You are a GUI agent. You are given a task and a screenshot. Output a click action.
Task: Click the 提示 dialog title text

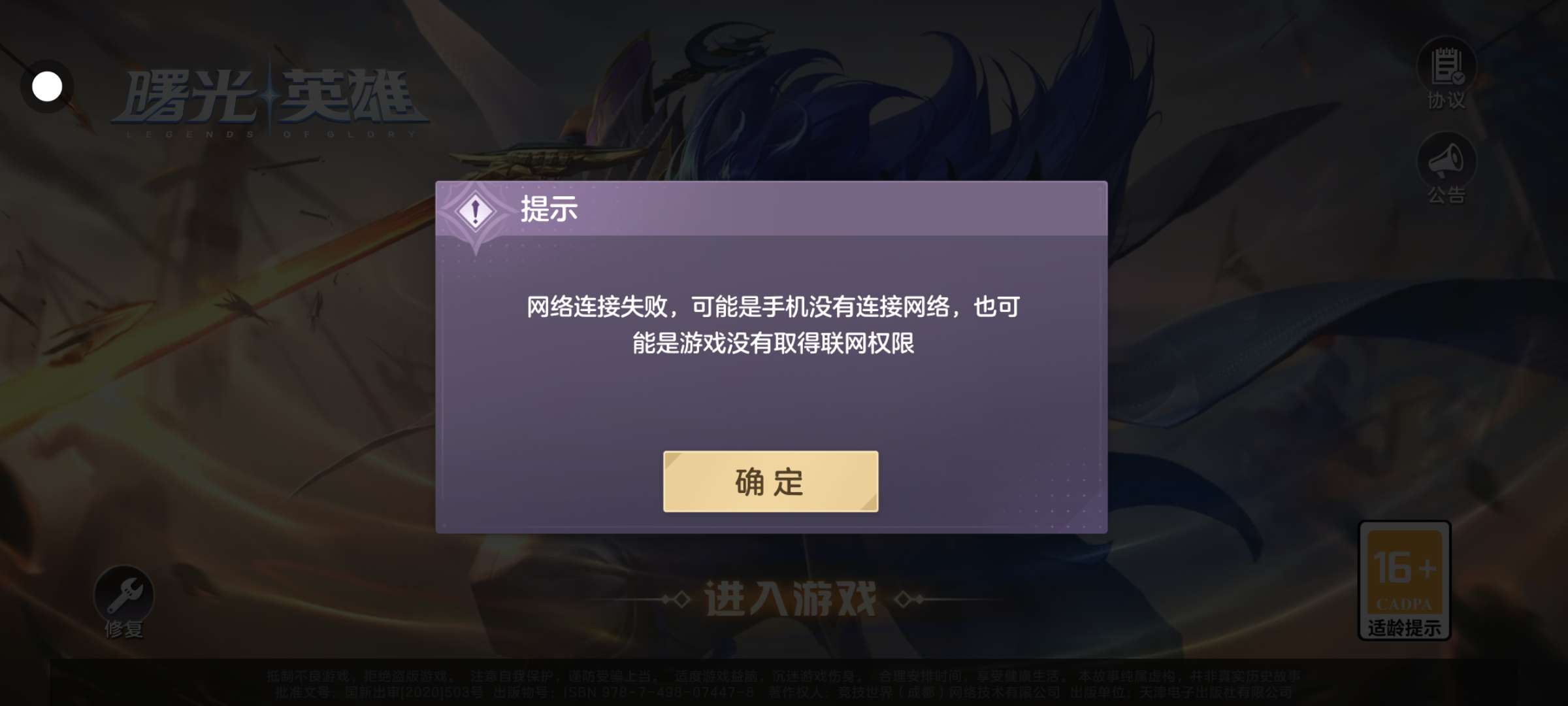coord(549,209)
